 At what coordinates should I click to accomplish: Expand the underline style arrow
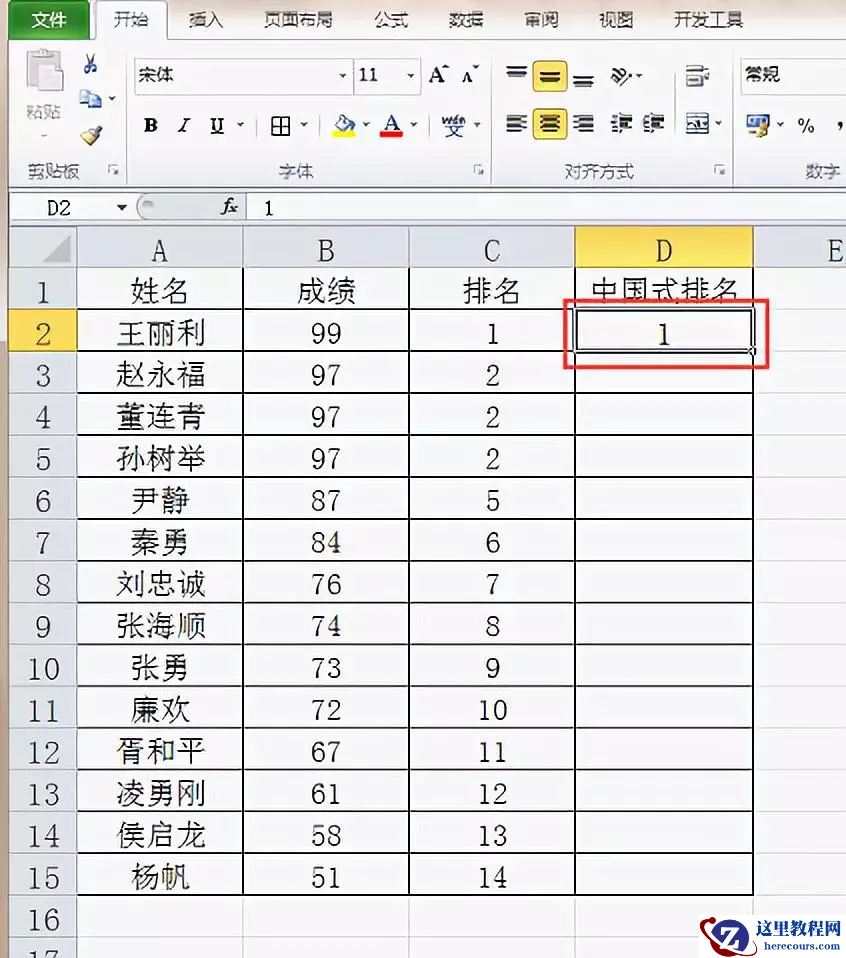pos(241,125)
